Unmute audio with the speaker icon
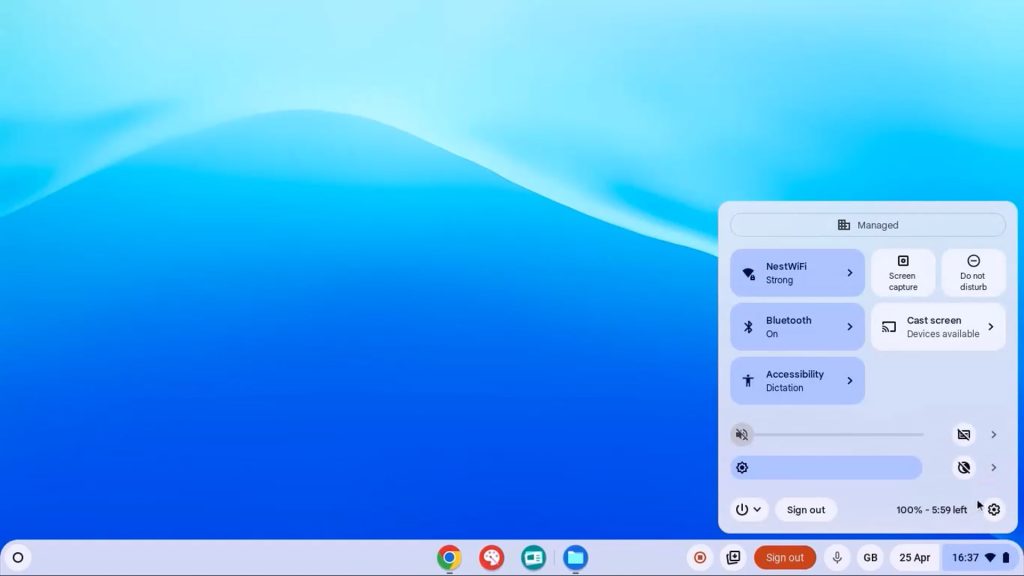The height and width of the screenshot is (576, 1024). 742,435
